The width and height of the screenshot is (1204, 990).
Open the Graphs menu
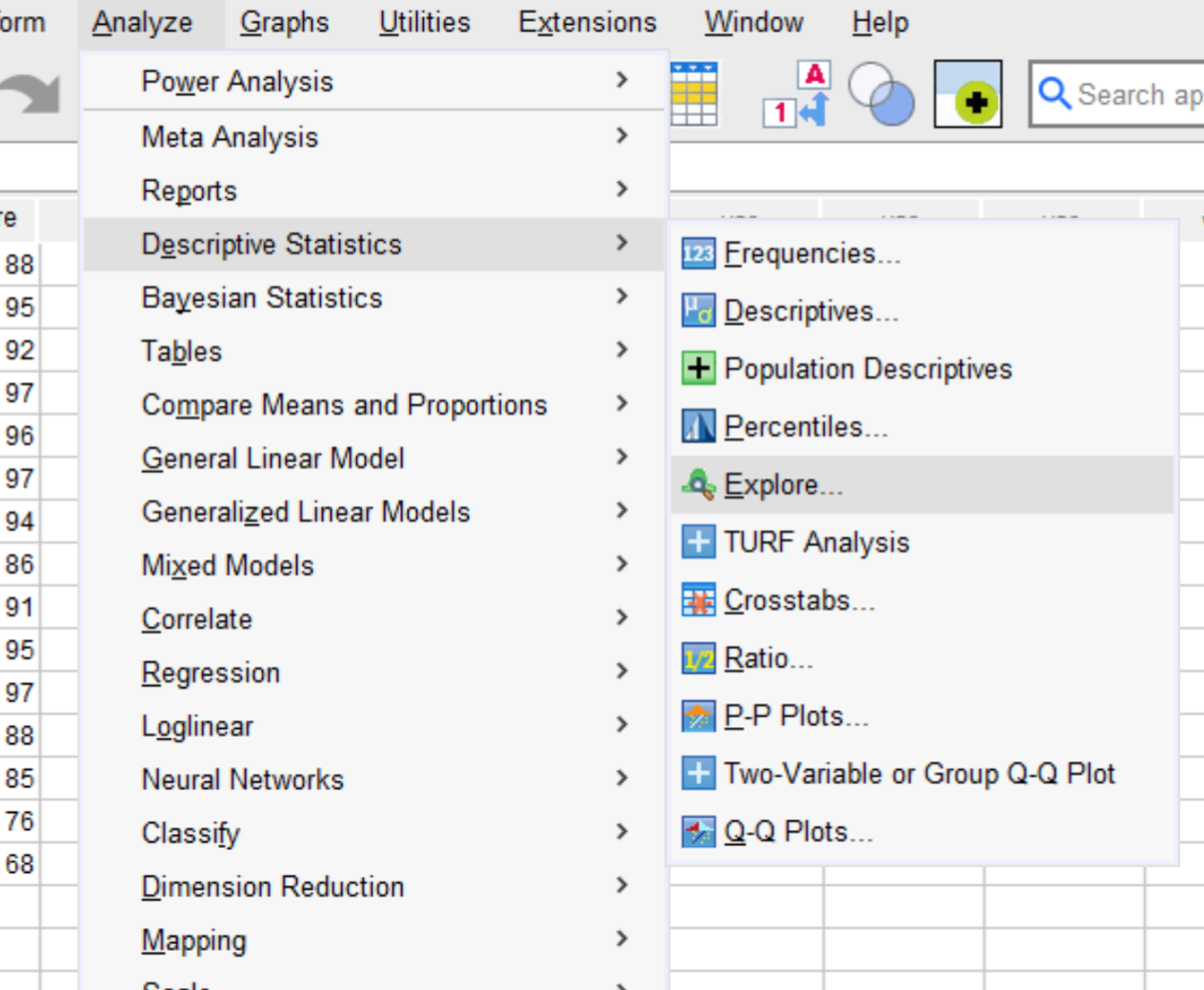pos(284,21)
